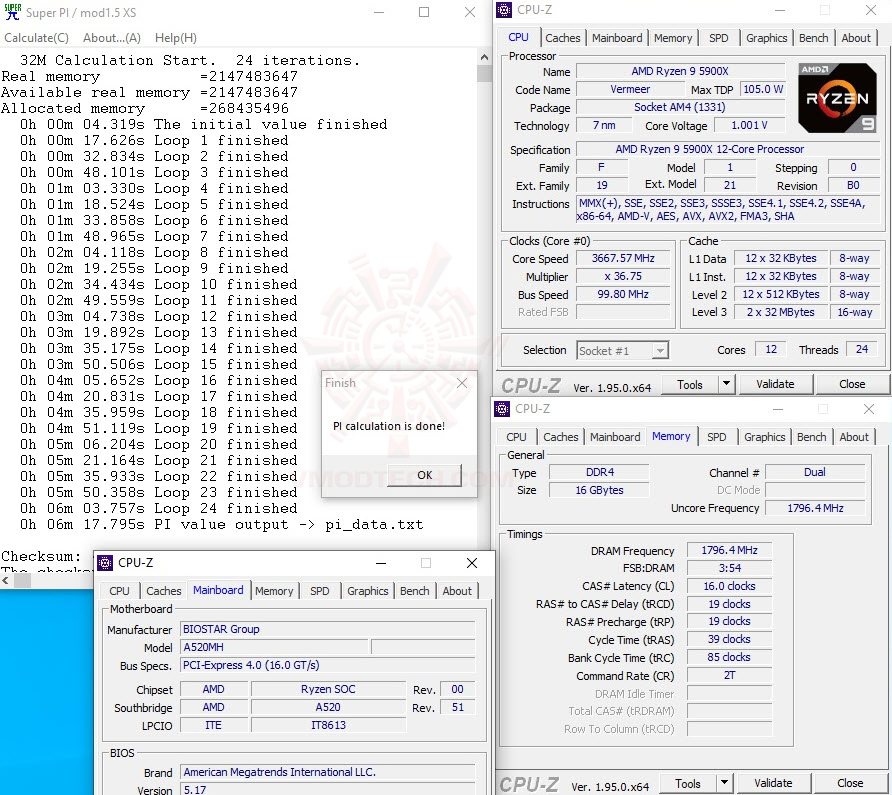
Task: Maximize the Super PI window
Action: tap(424, 13)
